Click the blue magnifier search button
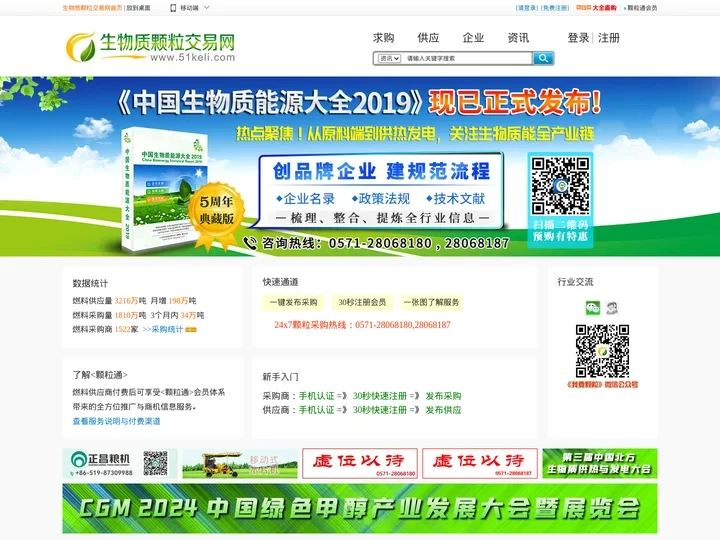Viewport: 720px width, 540px height. coord(543,58)
